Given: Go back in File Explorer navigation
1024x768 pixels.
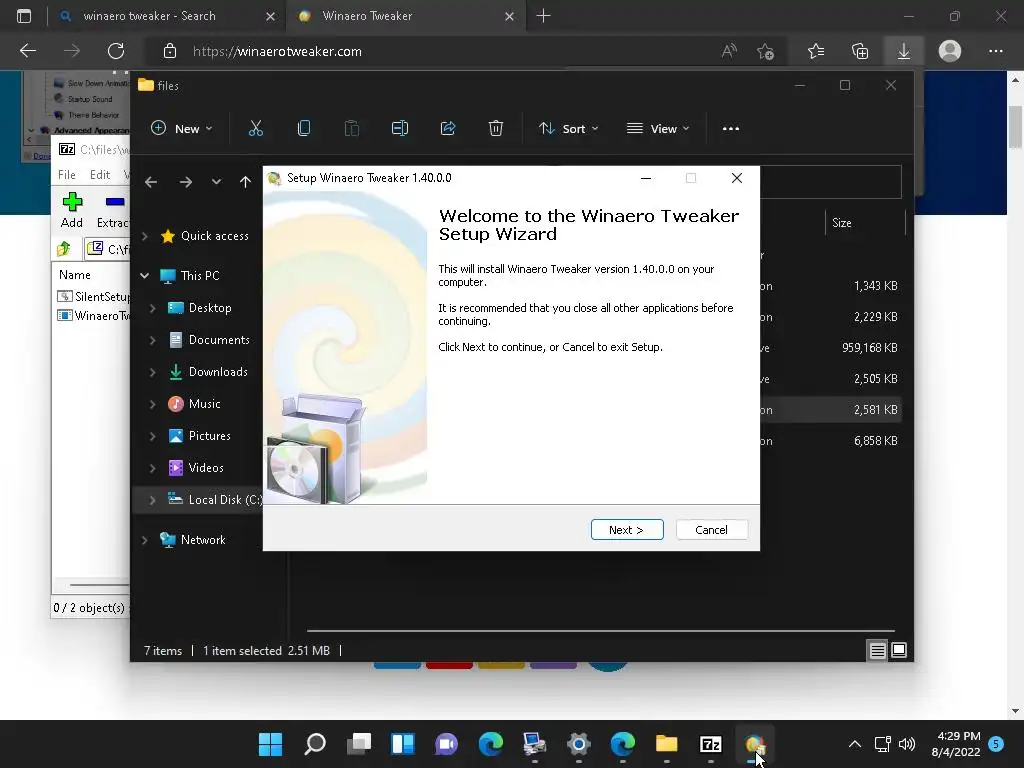Looking at the screenshot, I should point(151,182).
